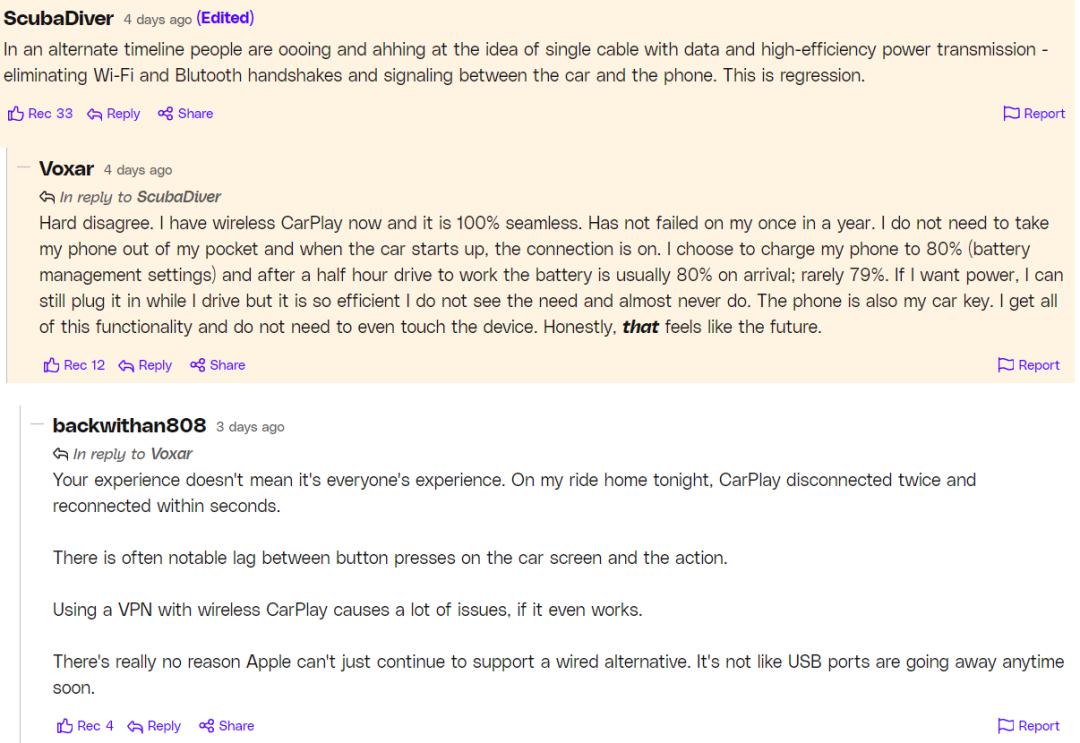
Task: Open the backwithan808 username profile
Action: [x=129, y=426]
